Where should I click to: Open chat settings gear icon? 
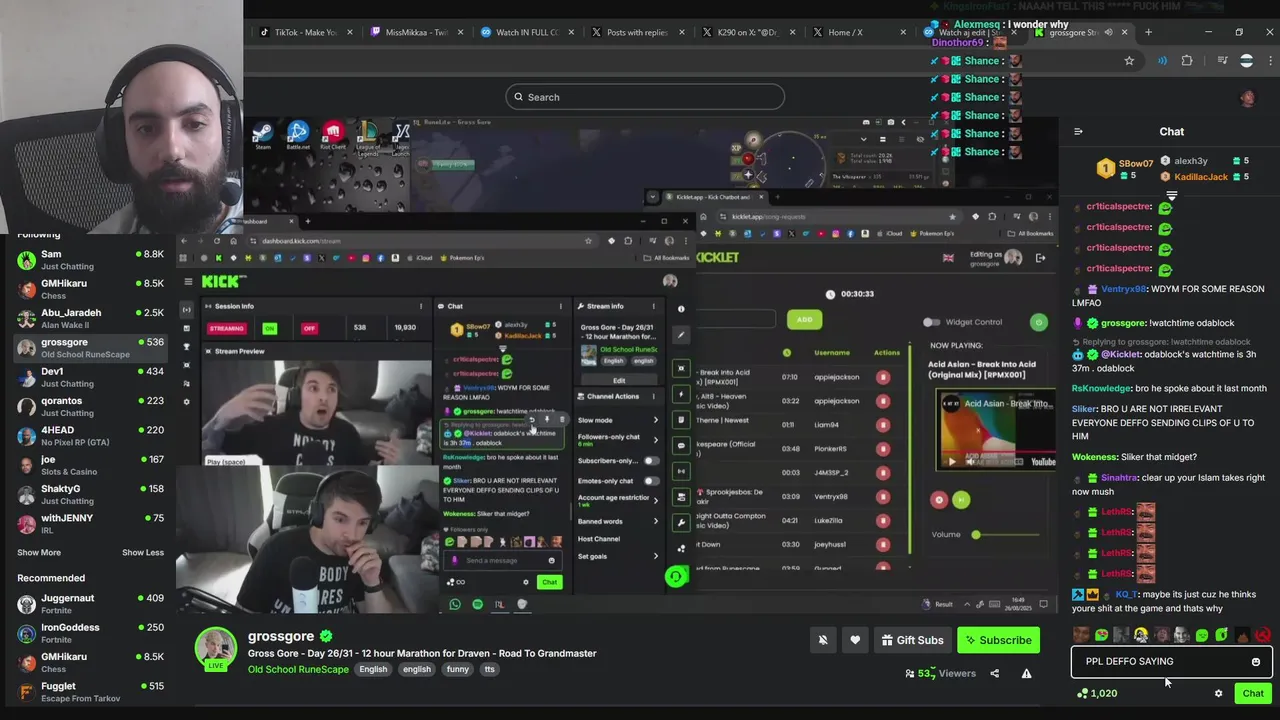tap(1218, 693)
